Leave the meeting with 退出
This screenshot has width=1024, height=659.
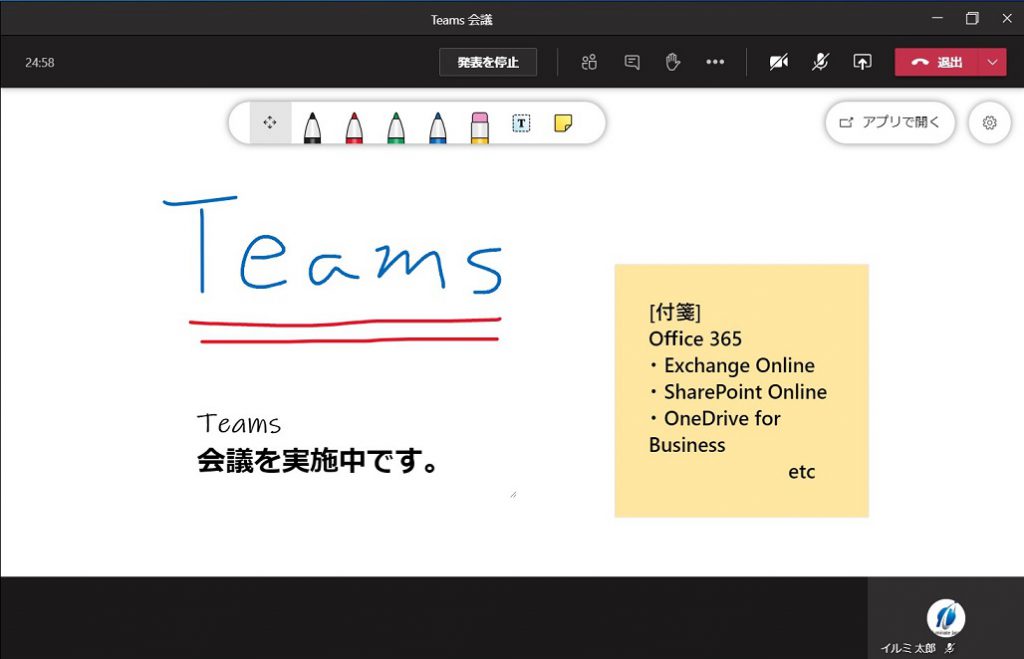(x=936, y=62)
